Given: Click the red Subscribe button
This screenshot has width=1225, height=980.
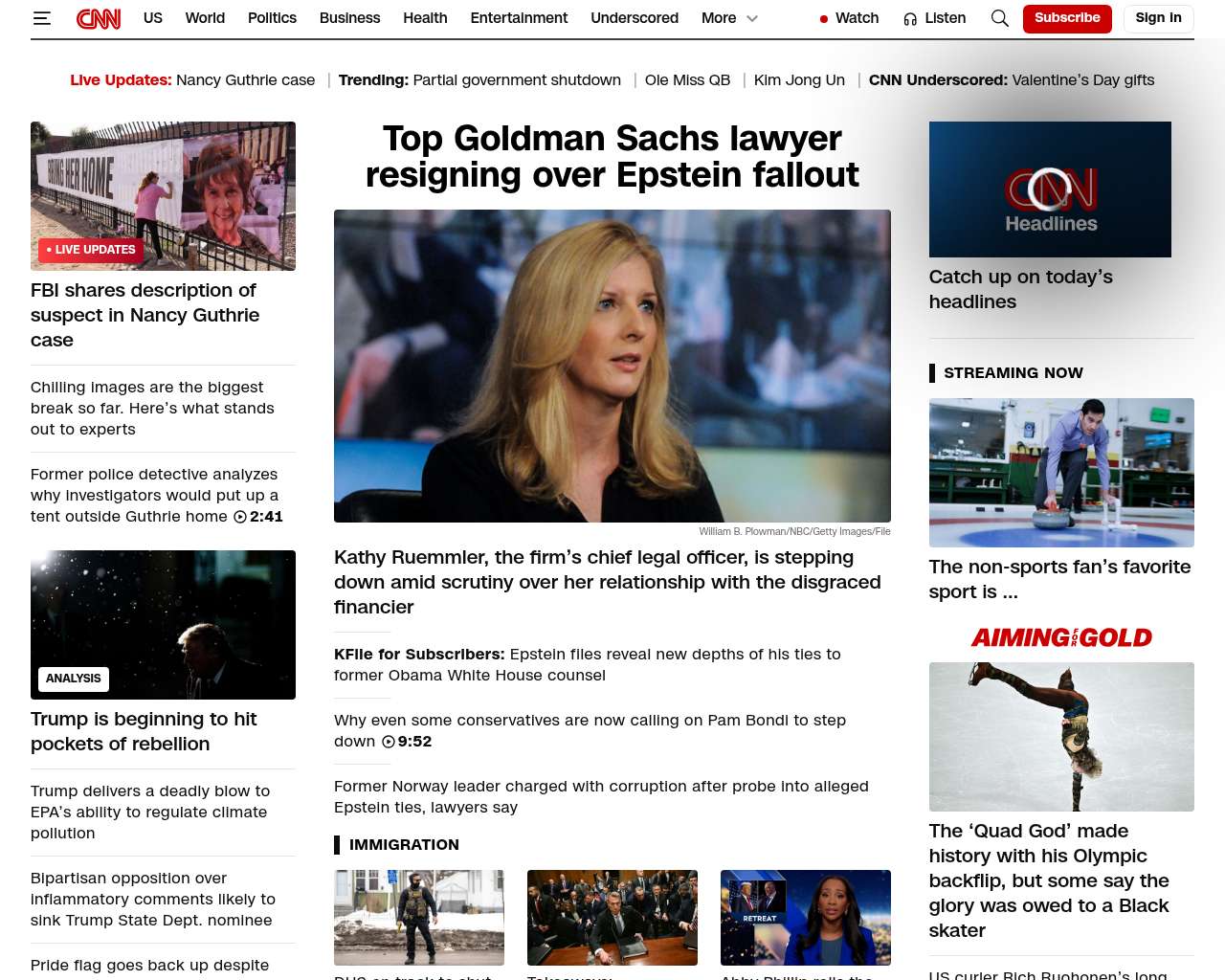Looking at the screenshot, I should 1066,18.
